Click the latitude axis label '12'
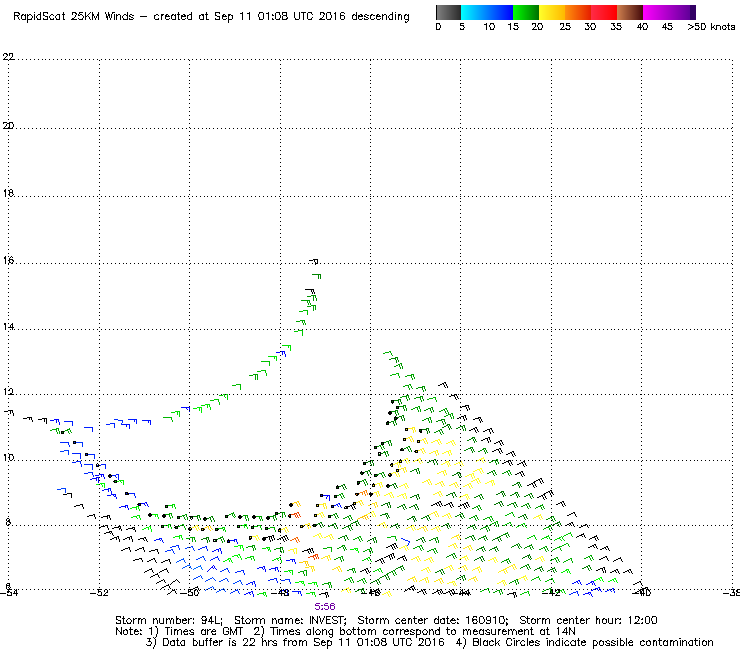 click(8, 392)
